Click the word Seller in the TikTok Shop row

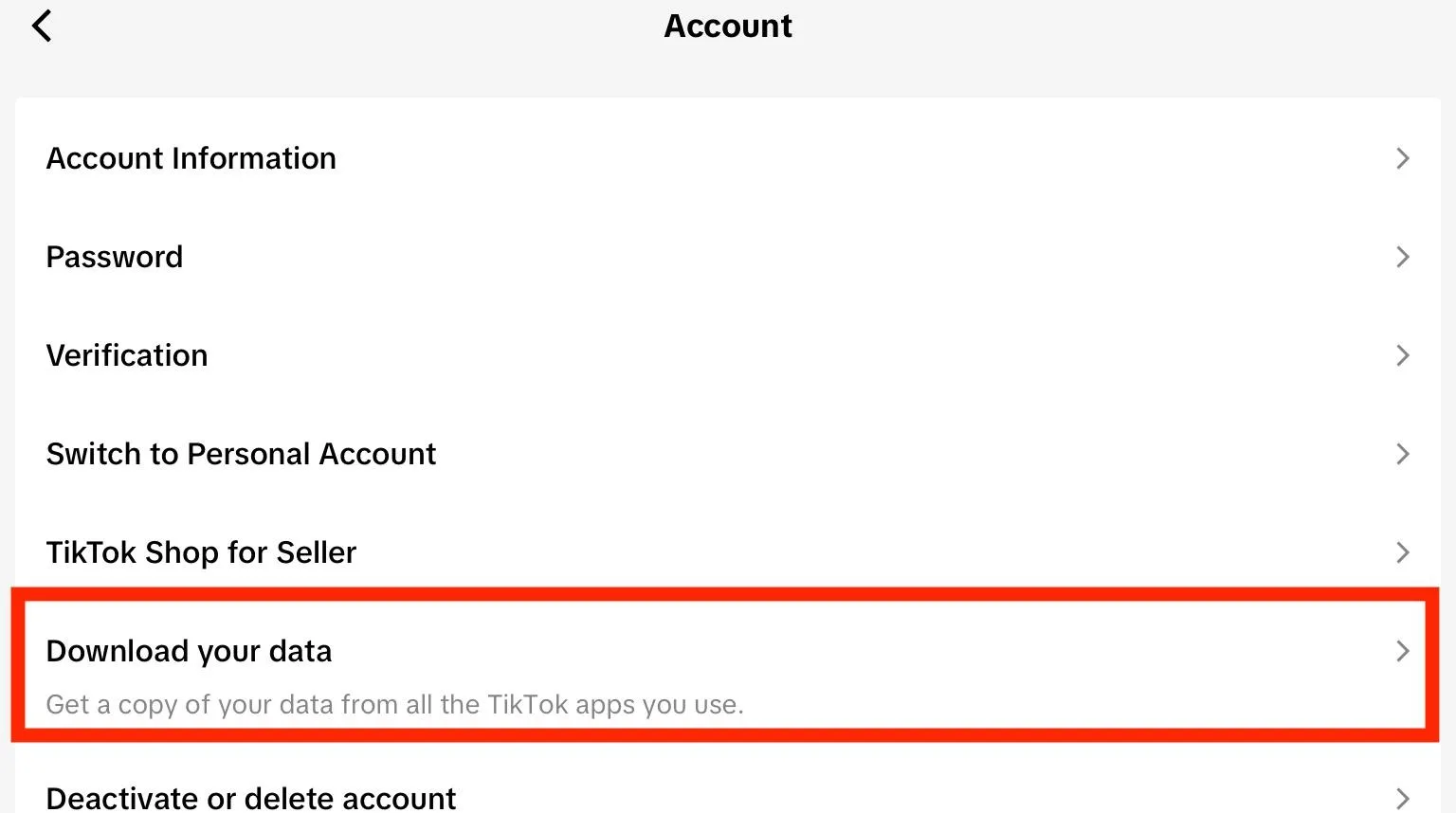click(x=316, y=552)
